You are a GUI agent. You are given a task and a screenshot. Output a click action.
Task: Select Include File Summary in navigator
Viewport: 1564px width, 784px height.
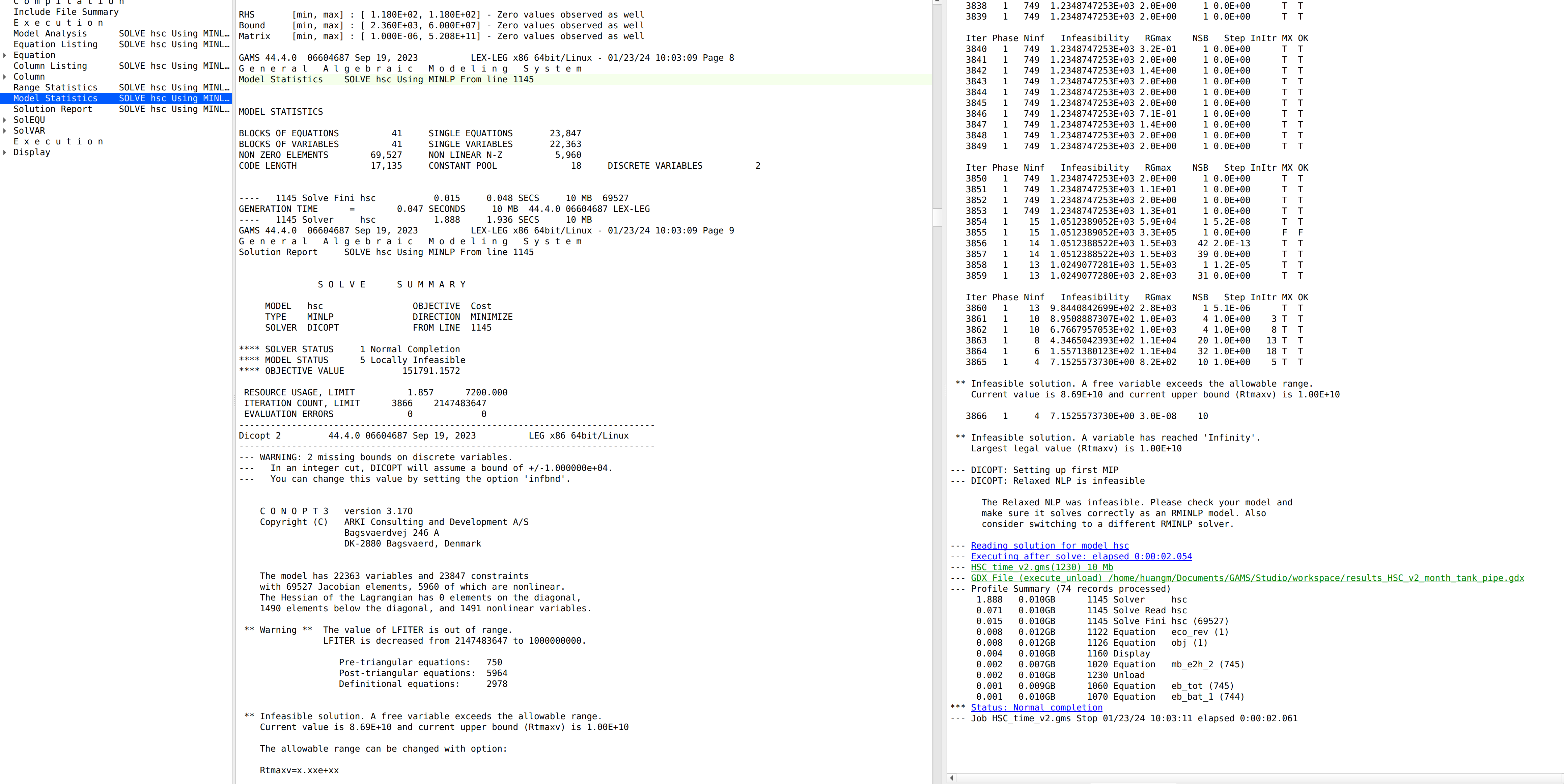click(x=66, y=12)
